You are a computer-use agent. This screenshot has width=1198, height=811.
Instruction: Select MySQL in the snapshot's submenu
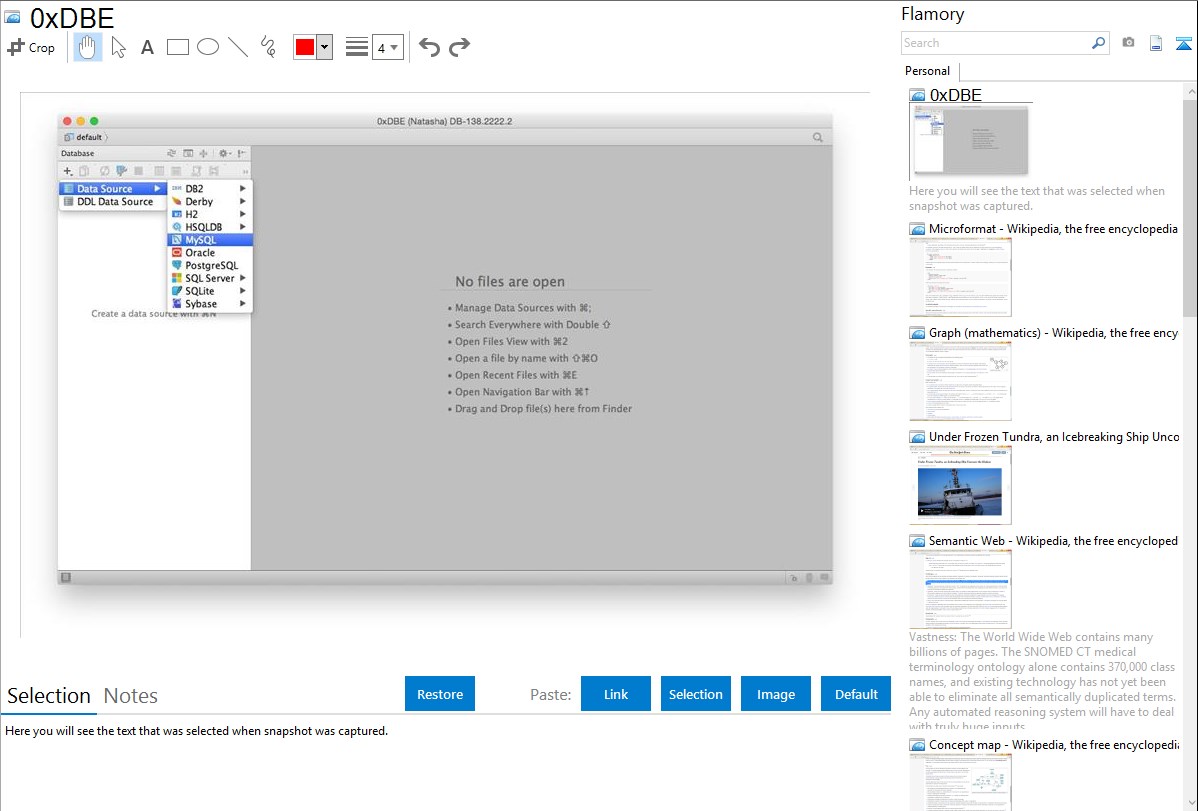coord(210,240)
